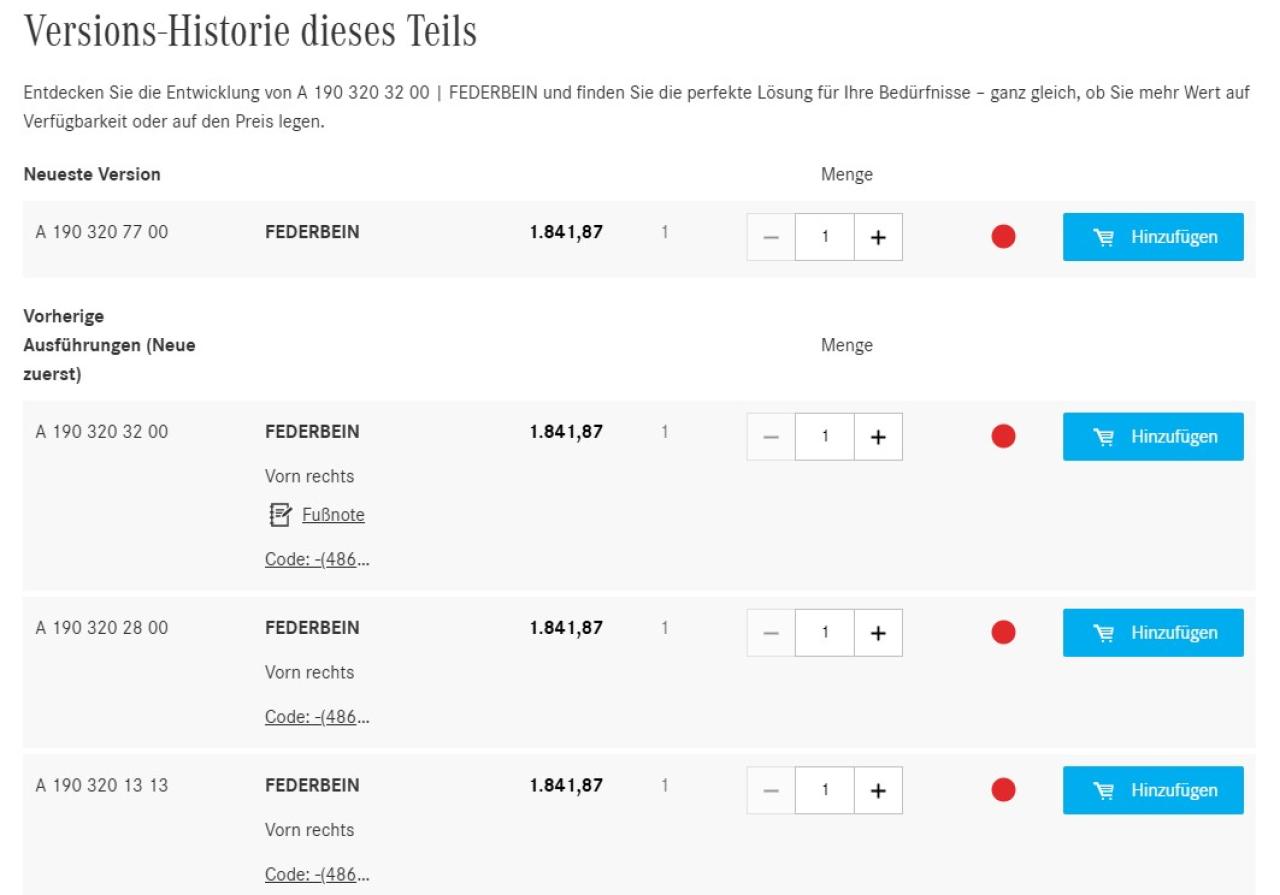Screen dimensions: 1280x895
Task: Open the Fußnote link
Action: click(333, 515)
